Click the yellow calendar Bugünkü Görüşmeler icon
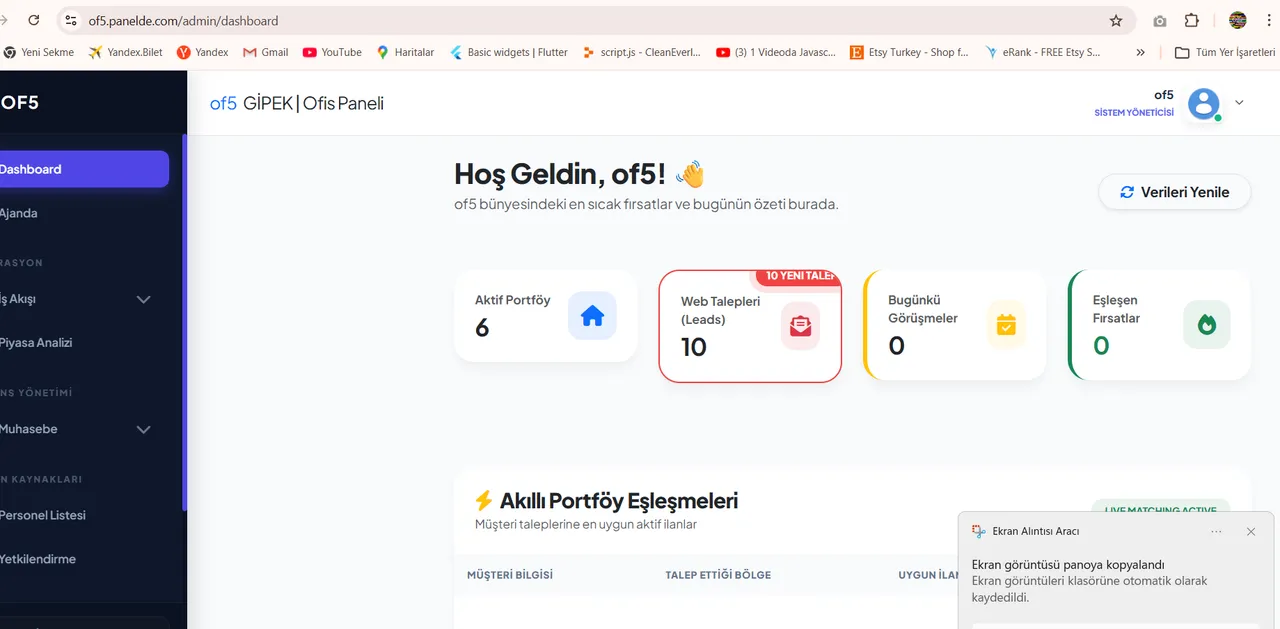Screen dimensions: 1280x629 [x=1006, y=325]
